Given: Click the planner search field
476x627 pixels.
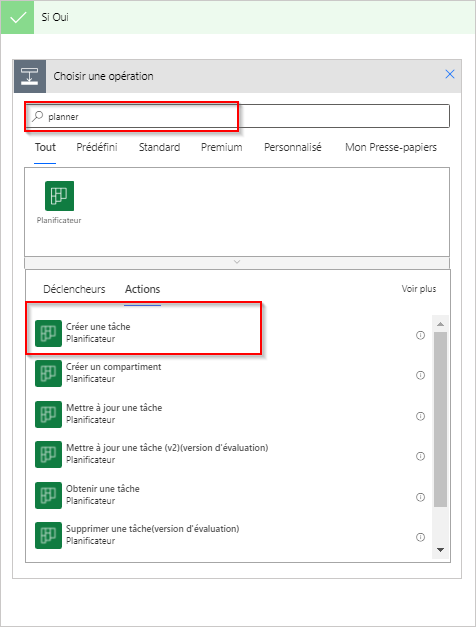Looking at the screenshot, I should point(237,116).
